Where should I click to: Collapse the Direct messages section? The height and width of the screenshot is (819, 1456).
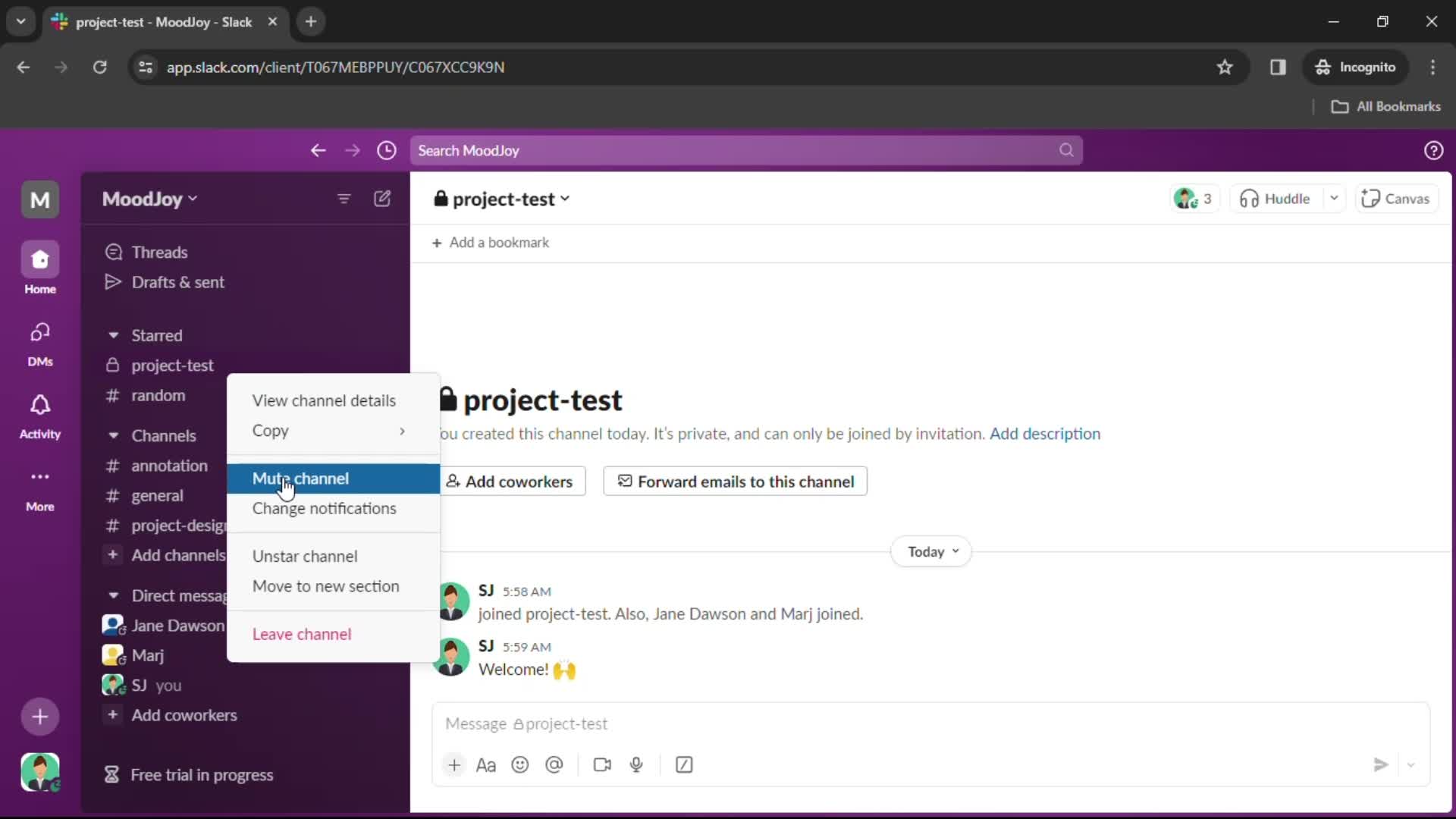[x=113, y=595]
